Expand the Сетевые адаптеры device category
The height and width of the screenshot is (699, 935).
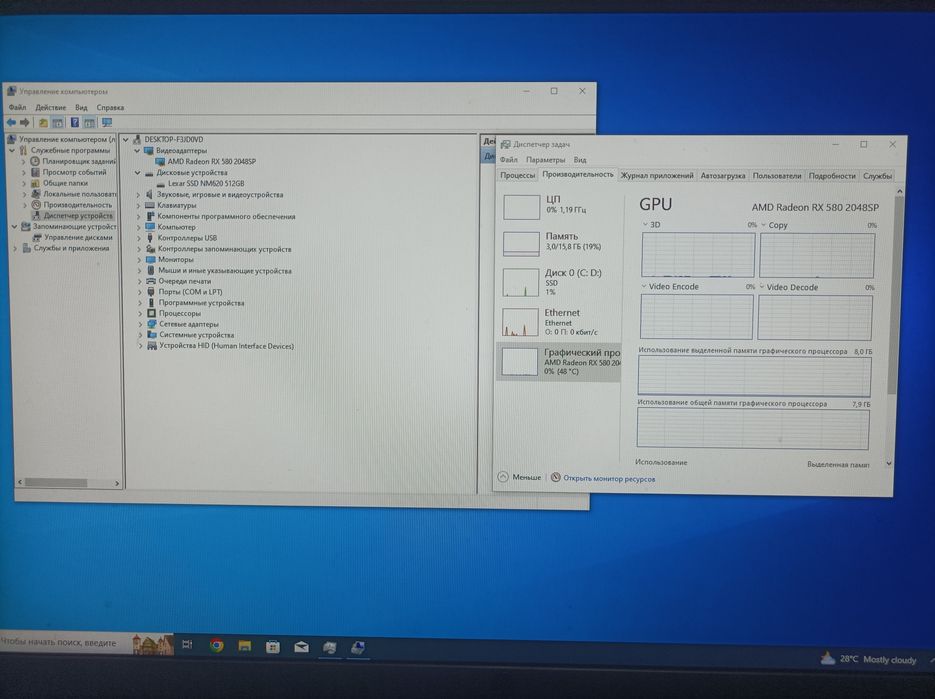[140, 324]
